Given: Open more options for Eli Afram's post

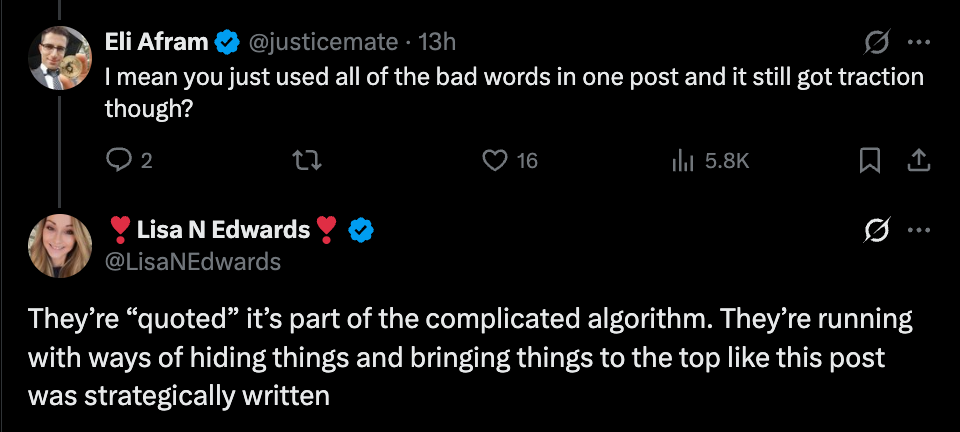Looking at the screenshot, I should pyautogui.click(x=919, y=43).
